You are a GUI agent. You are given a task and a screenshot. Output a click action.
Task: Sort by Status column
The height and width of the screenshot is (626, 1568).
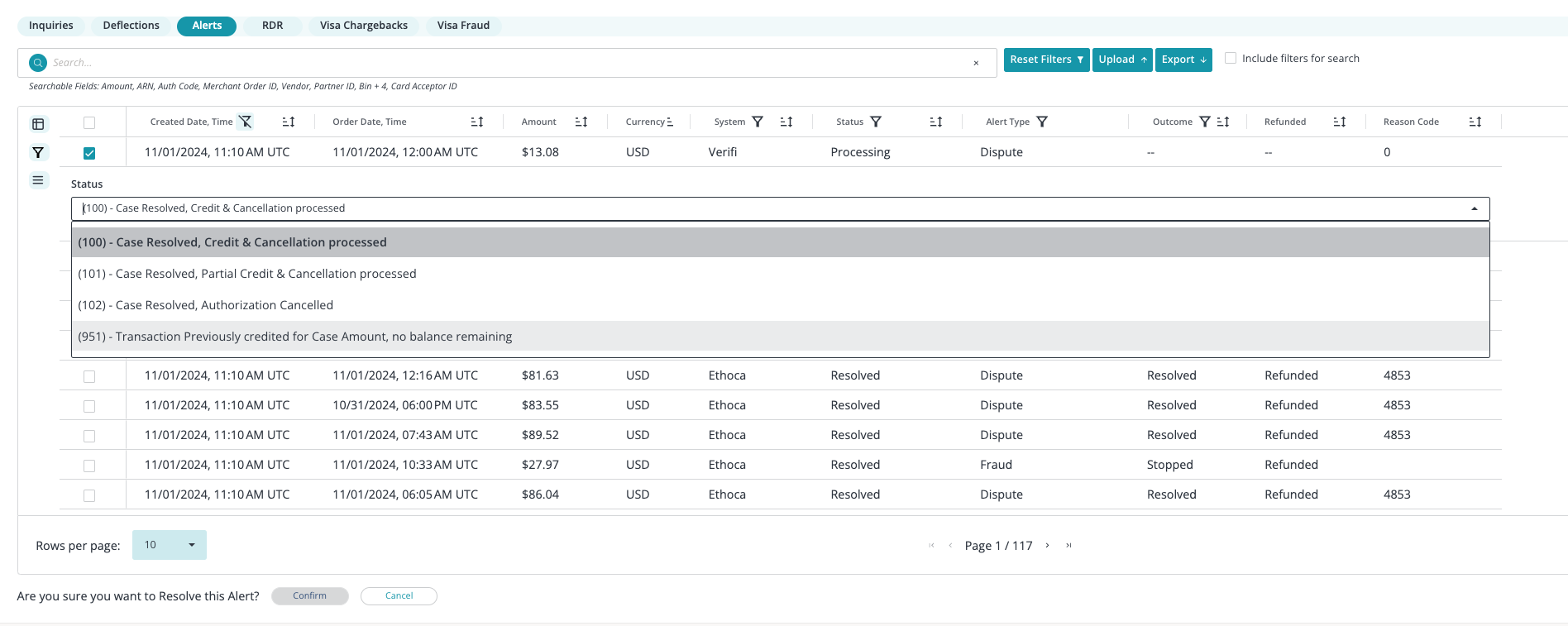click(x=936, y=122)
